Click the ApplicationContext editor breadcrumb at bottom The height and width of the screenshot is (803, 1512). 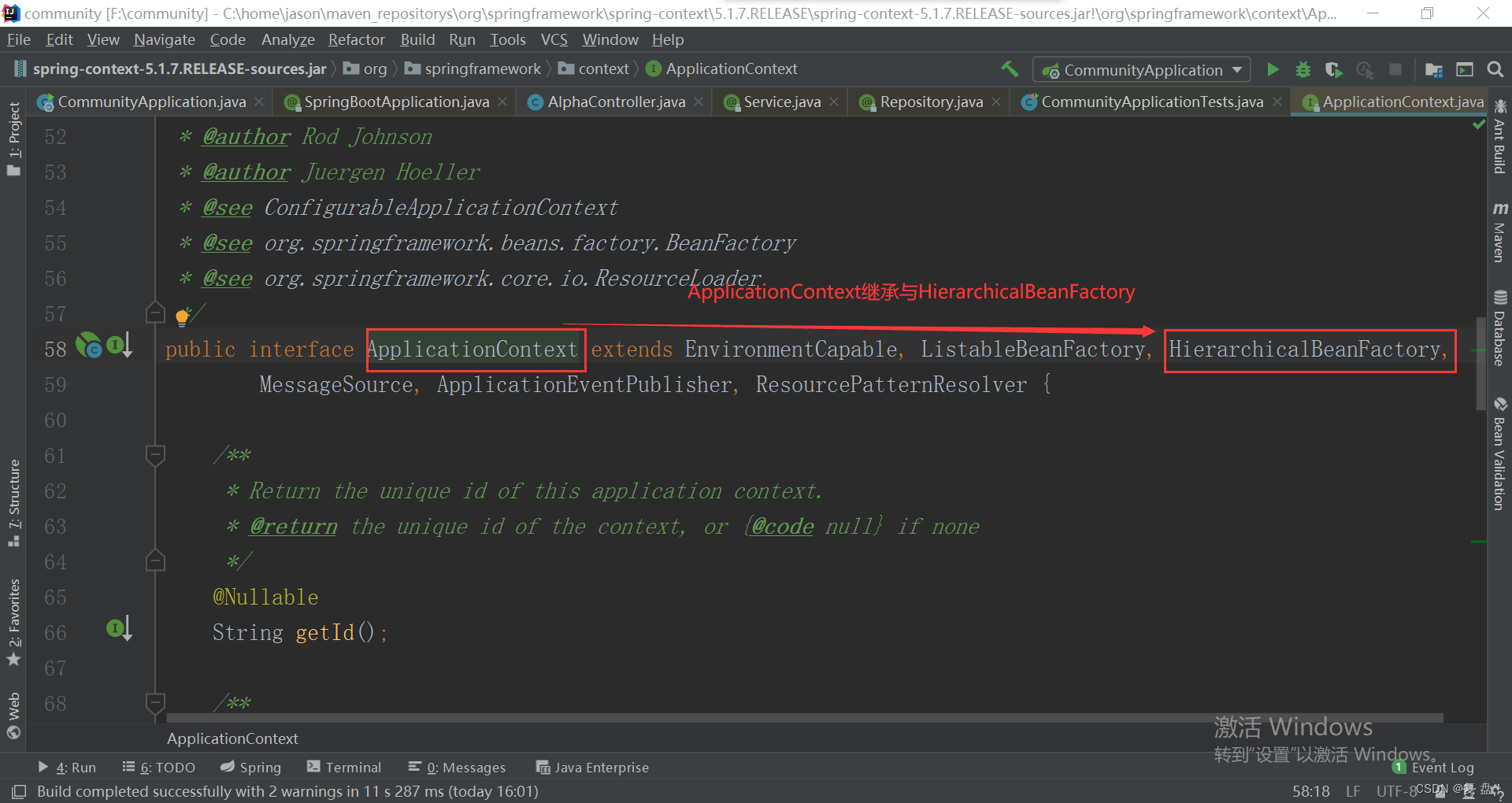232,738
